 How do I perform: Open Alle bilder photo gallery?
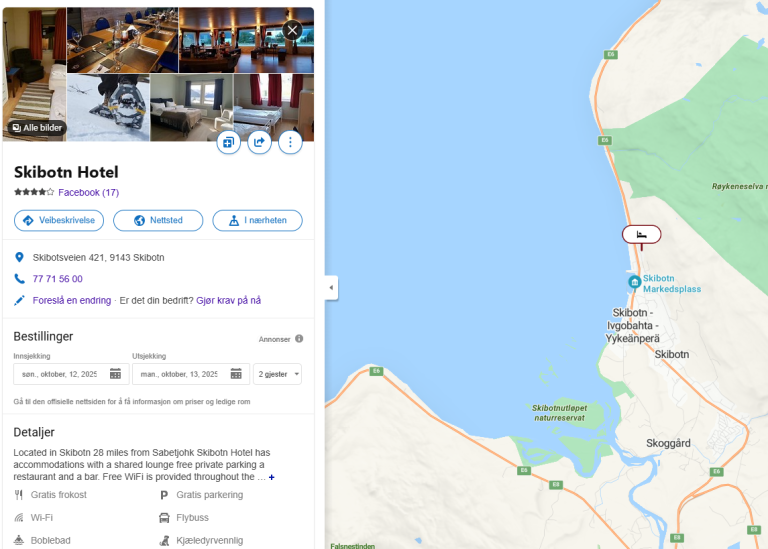point(37,128)
